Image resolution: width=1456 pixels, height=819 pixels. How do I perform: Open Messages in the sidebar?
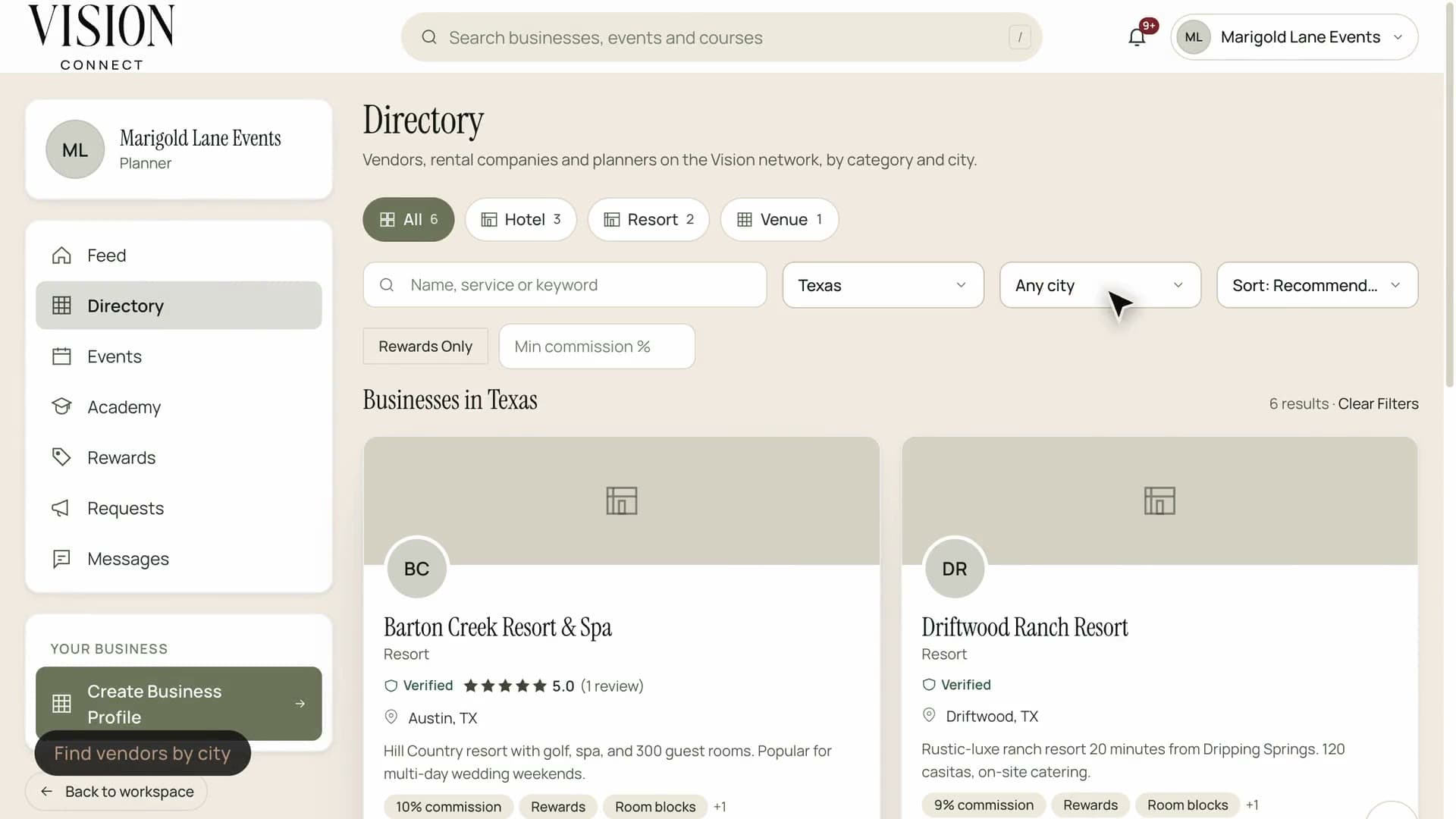(x=179, y=559)
